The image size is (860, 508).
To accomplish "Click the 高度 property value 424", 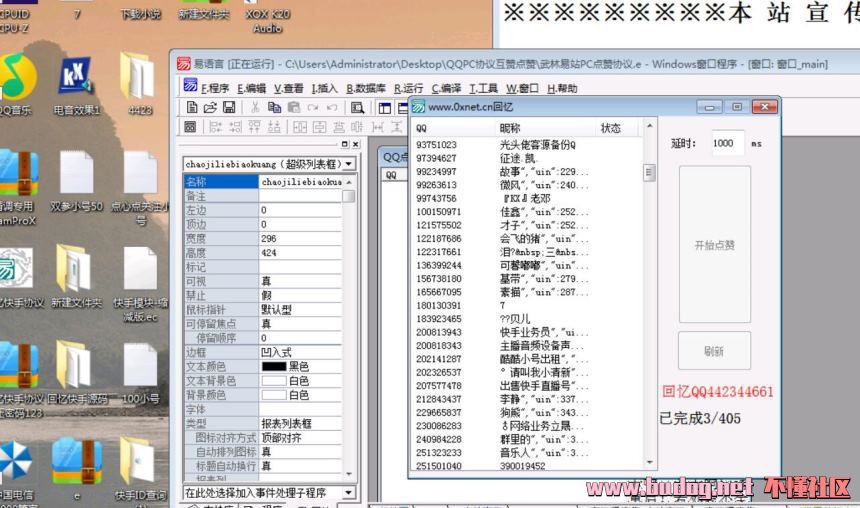I will point(300,253).
